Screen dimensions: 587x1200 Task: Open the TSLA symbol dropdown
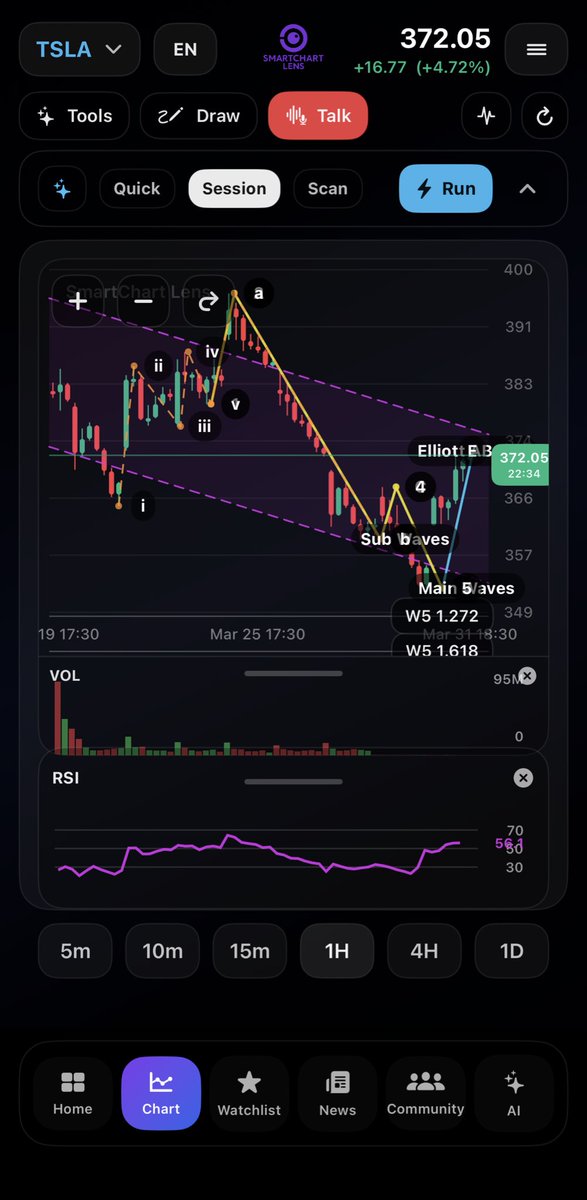click(80, 49)
